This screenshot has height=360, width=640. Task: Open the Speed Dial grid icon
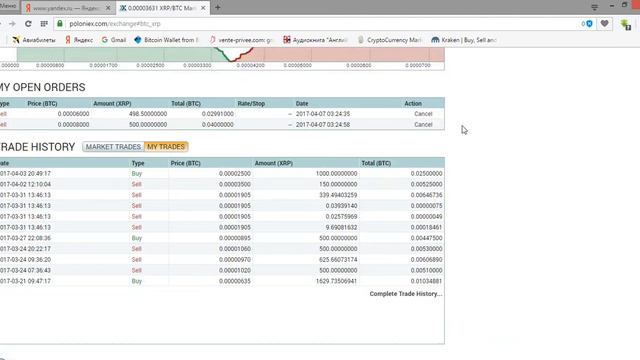pos(44,24)
